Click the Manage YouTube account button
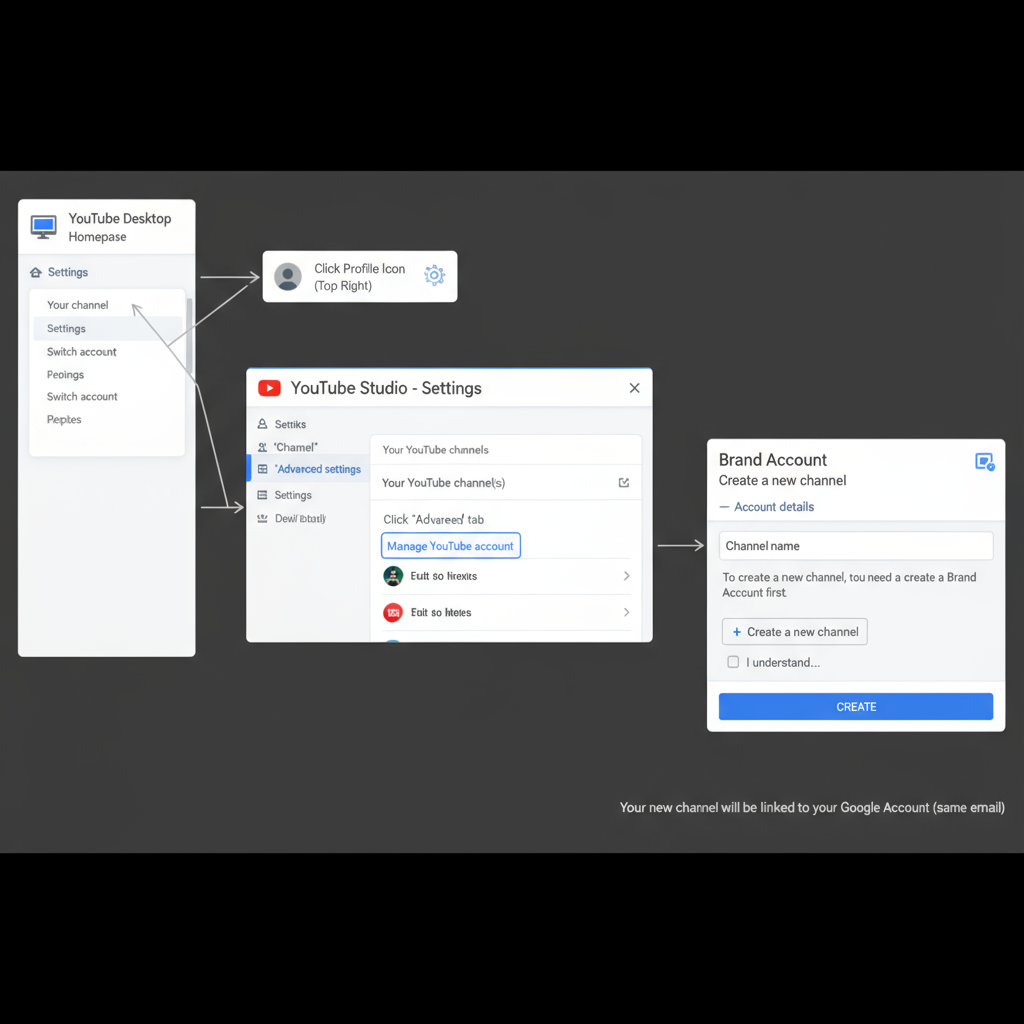The width and height of the screenshot is (1024, 1024). click(451, 546)
